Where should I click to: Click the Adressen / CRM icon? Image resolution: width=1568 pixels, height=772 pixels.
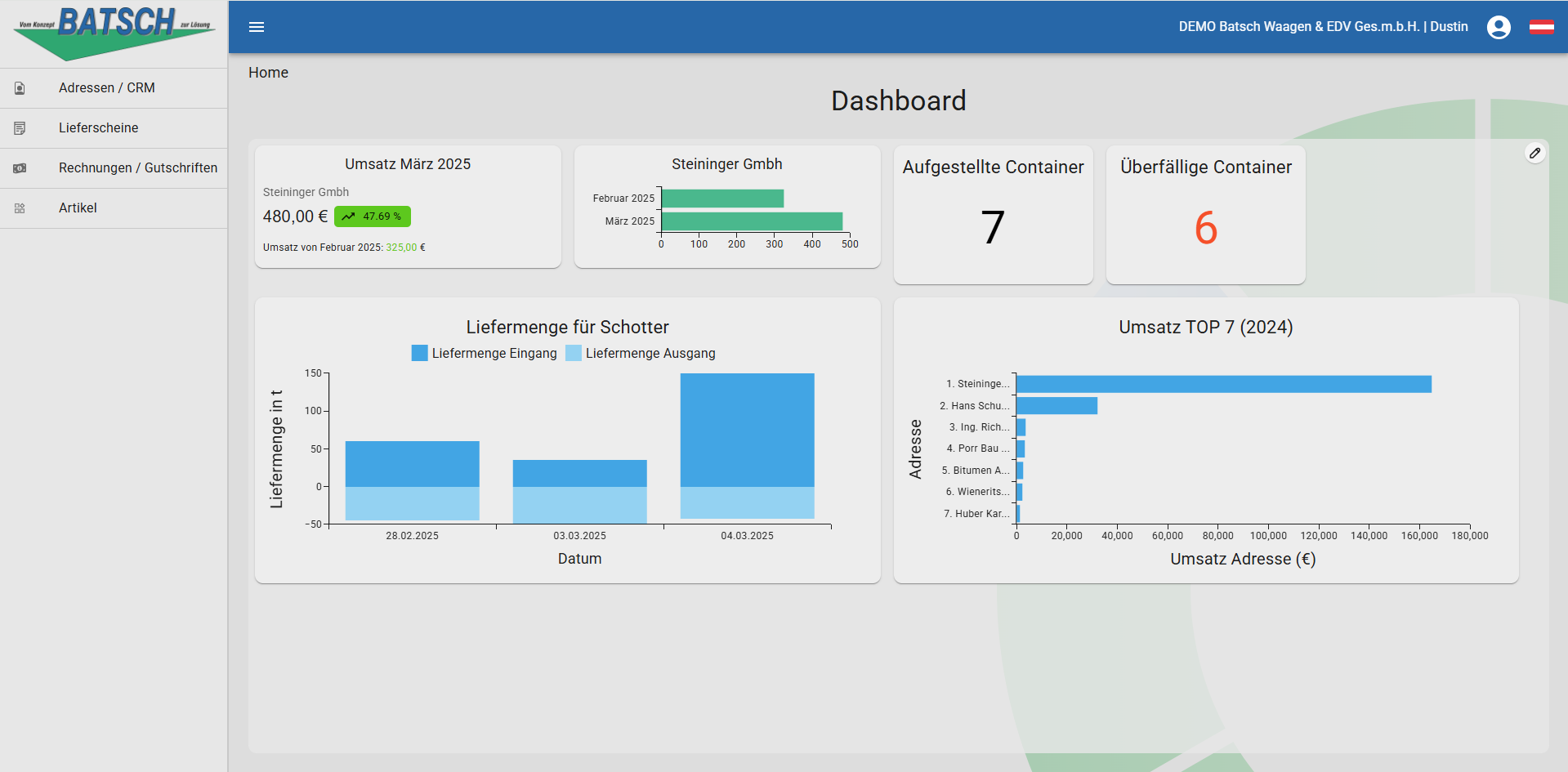(20, 88)
